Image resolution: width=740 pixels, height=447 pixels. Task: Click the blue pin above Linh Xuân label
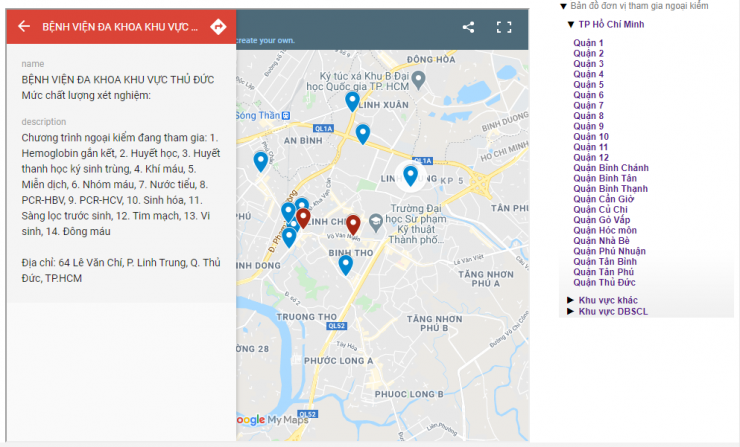click(x=352, y=101)
